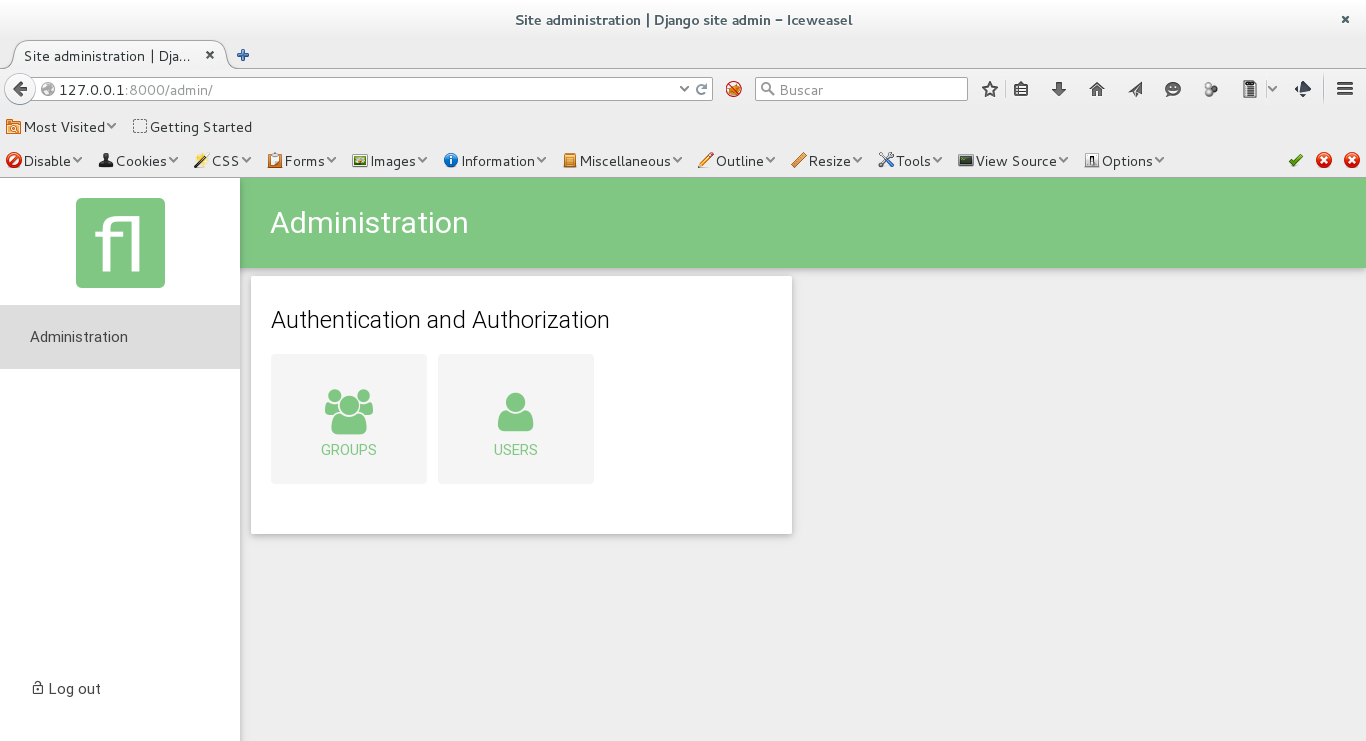
Task: Open the Forms dropdown menu
Action: point(302,161)
